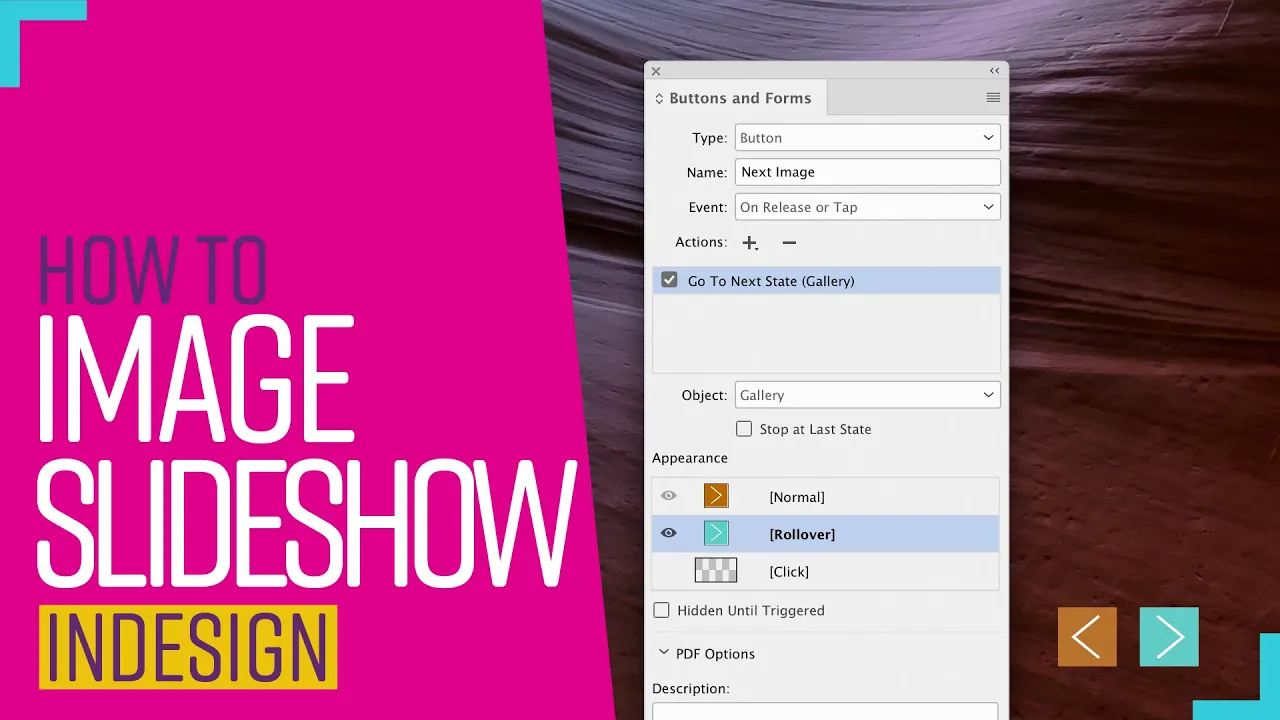Select the Buttons and Forms tab
The image size is (1280, 720).
[740, 98]
